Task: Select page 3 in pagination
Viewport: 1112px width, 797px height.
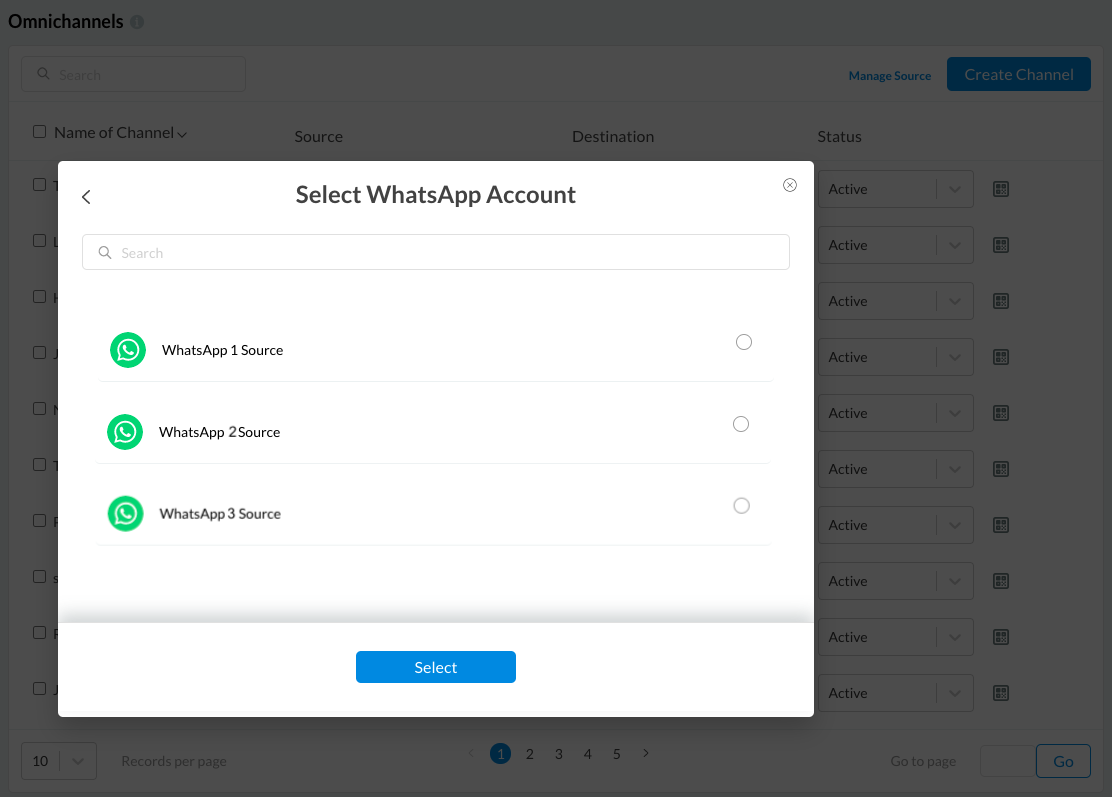Action: pos(559,754)
